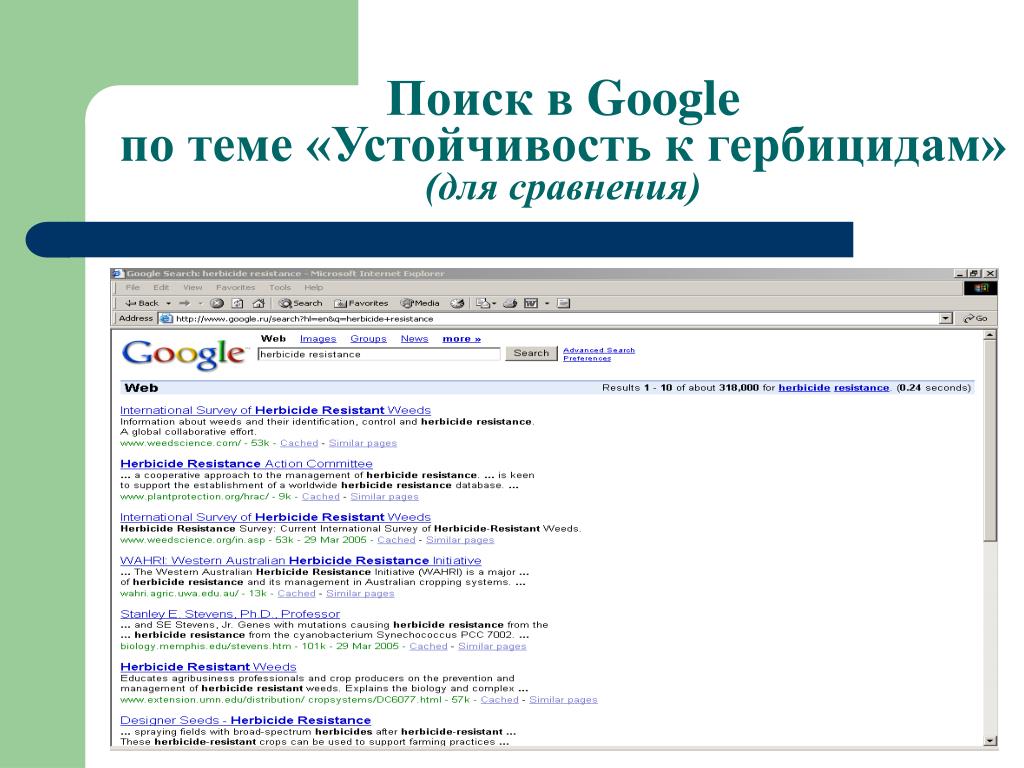Click the Go button
The width and height of the screenshot is (1024, 768).
(x=976, y=319)
